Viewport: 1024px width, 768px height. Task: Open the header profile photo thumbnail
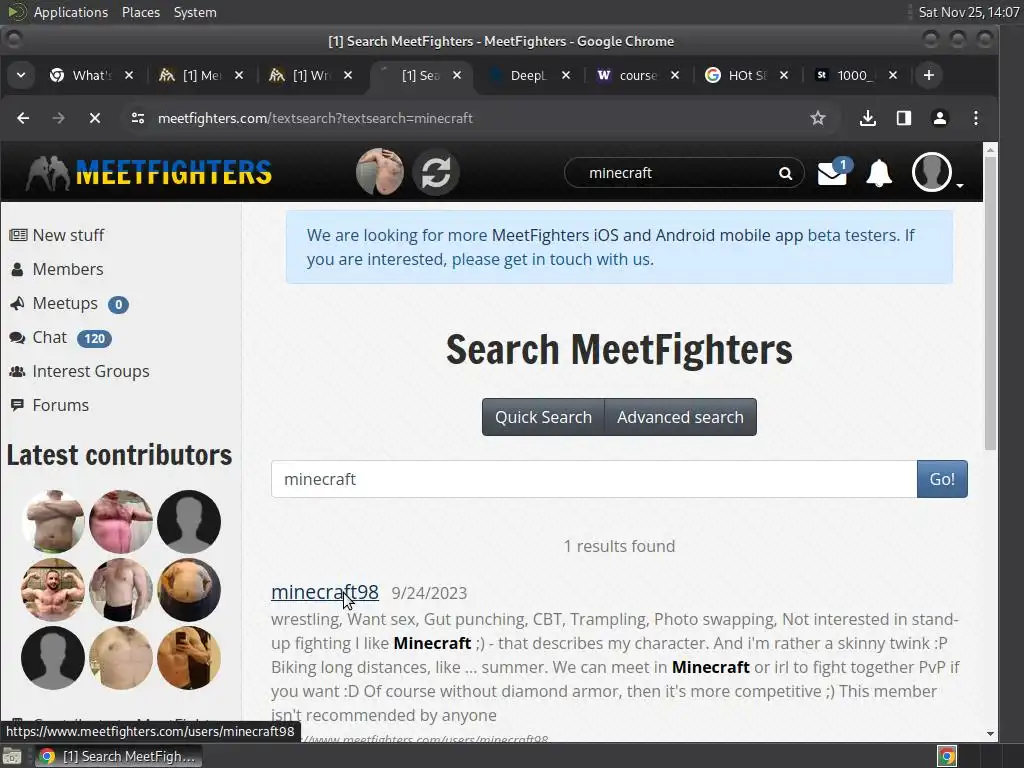tap(379, 172)
